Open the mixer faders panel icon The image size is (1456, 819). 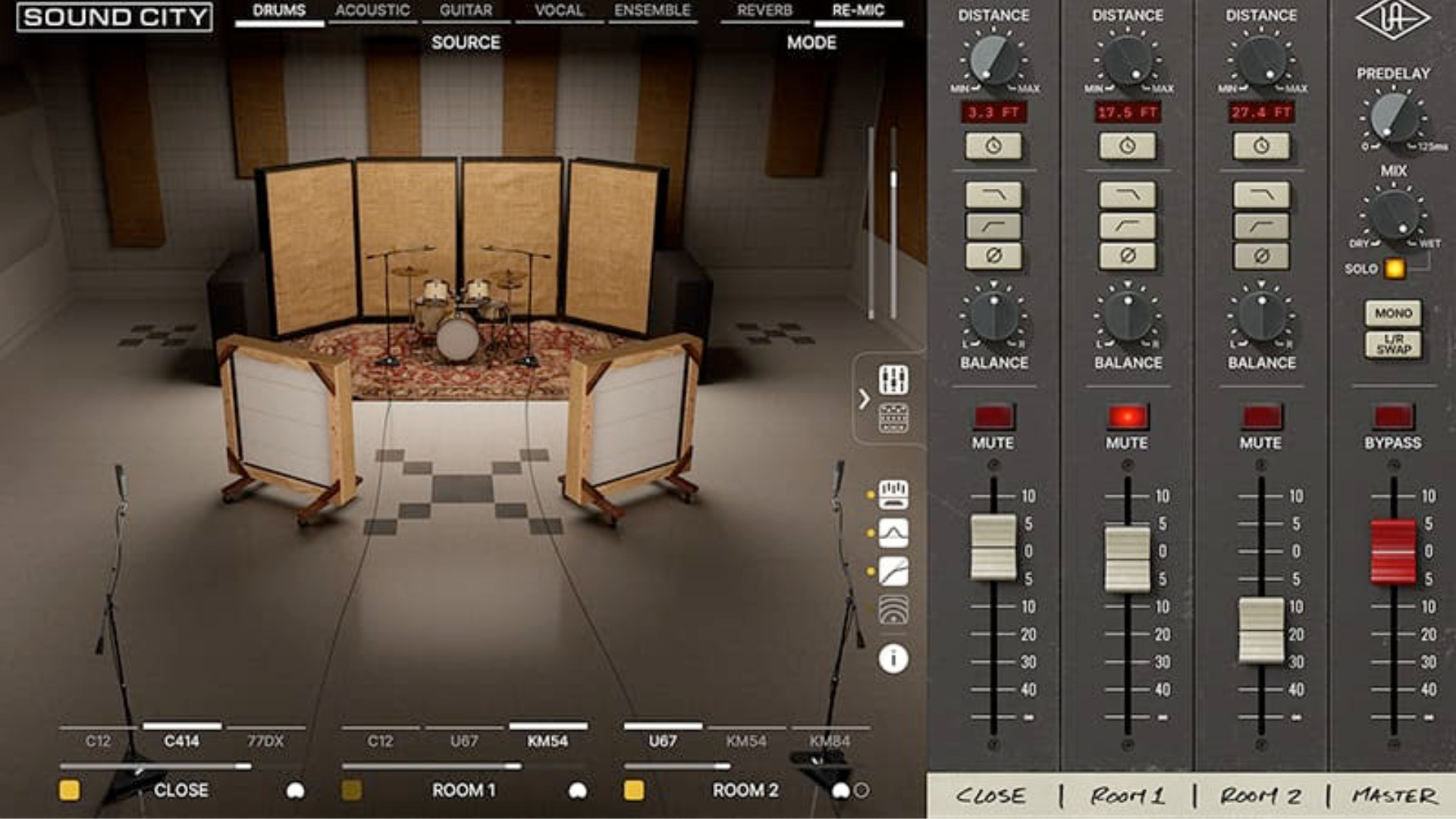(x=893, y=379)
